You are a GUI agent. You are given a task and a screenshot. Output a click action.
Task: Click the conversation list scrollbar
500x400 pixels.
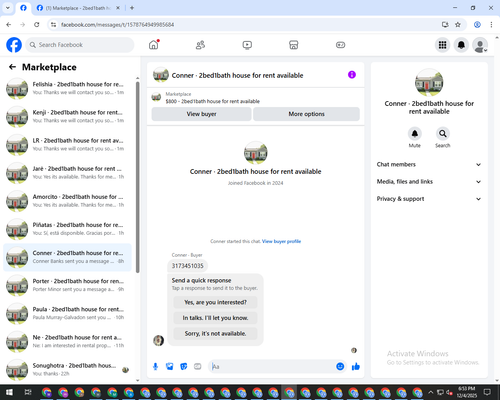[x=138, y=177]
